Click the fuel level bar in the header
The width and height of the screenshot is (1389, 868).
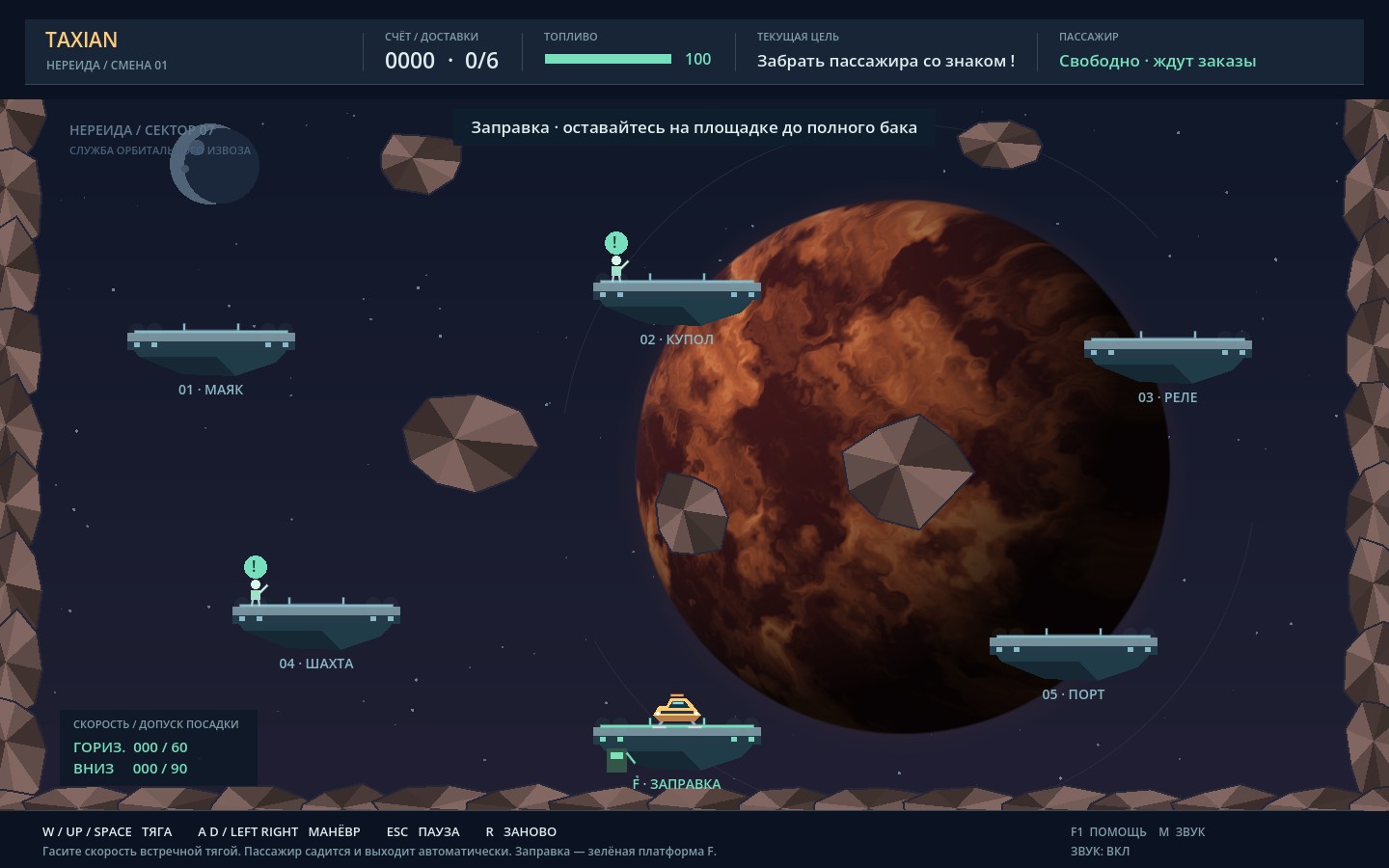coord(608,59)
